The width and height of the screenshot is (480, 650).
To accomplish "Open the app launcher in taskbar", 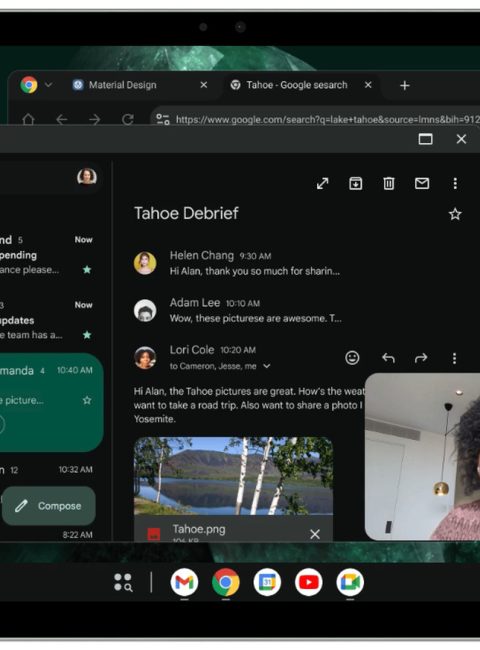I will (x=123, y=582).
